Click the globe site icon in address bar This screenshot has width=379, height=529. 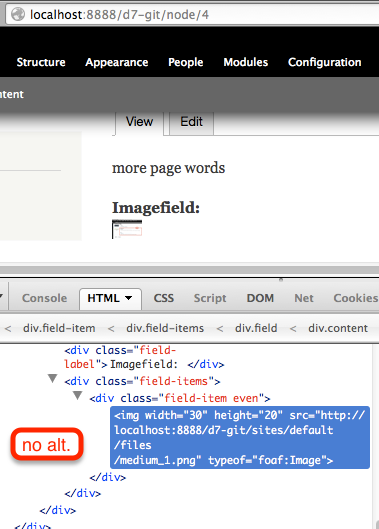click(x=18, y=15)
